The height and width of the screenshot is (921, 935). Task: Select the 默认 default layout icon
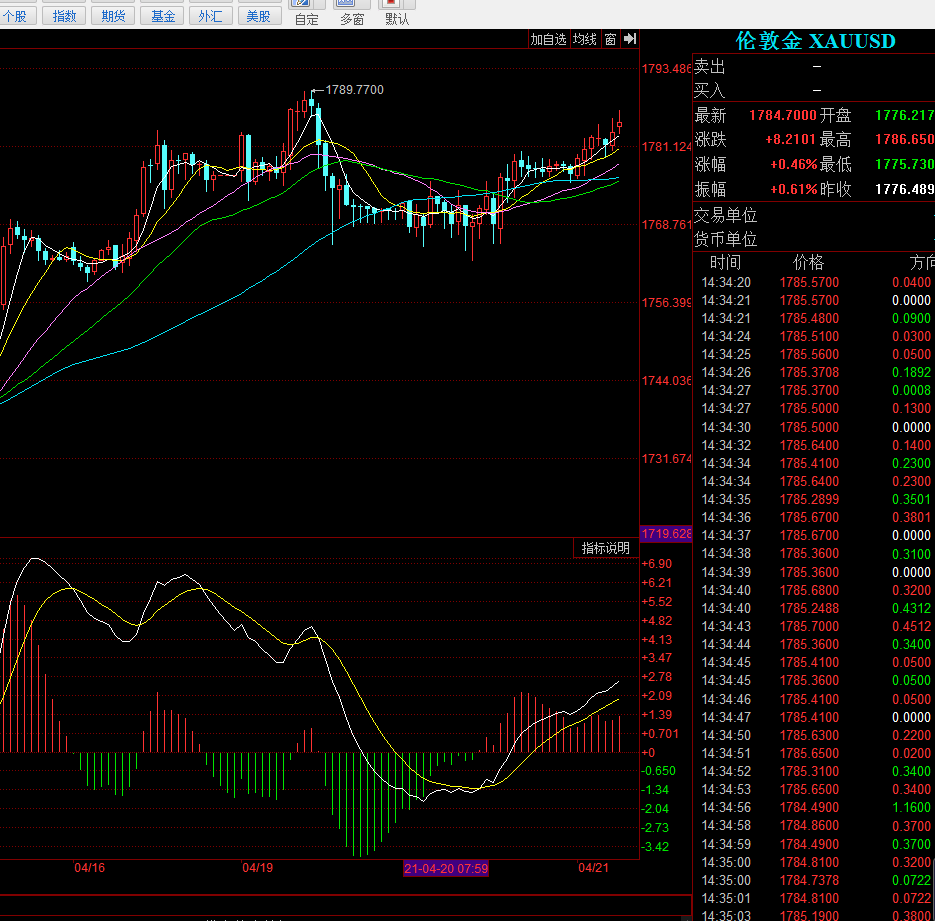coord(397,13)
